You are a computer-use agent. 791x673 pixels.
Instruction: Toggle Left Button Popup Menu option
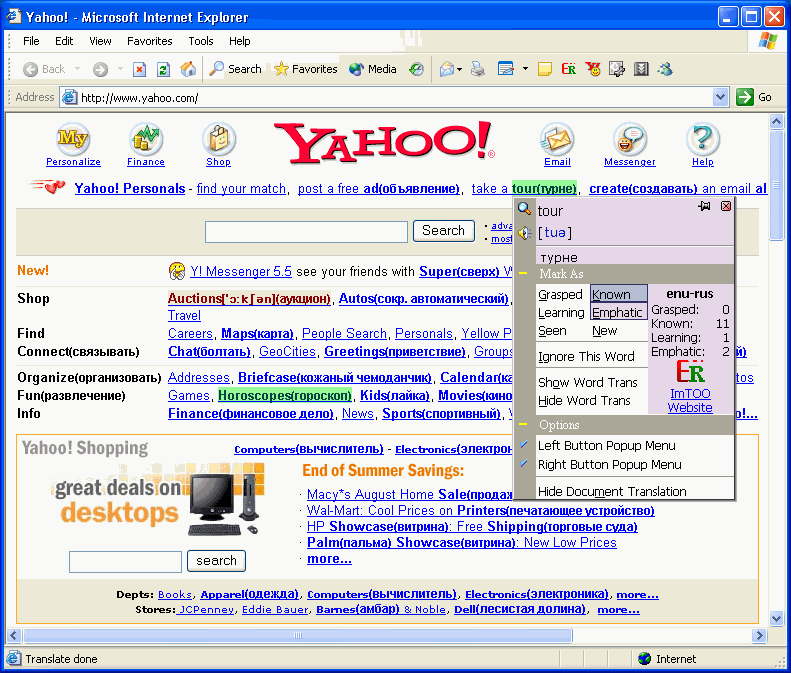[606, 445]
